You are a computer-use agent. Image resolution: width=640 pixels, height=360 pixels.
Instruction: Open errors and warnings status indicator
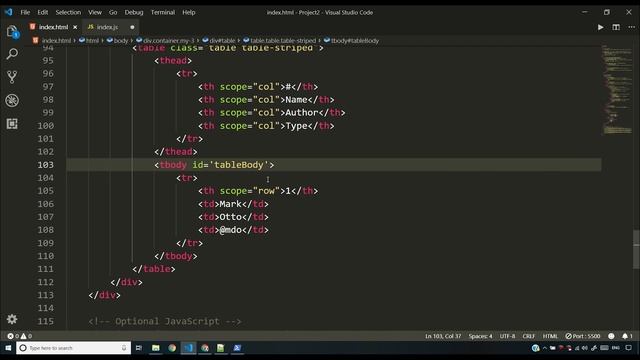point(20,336)
